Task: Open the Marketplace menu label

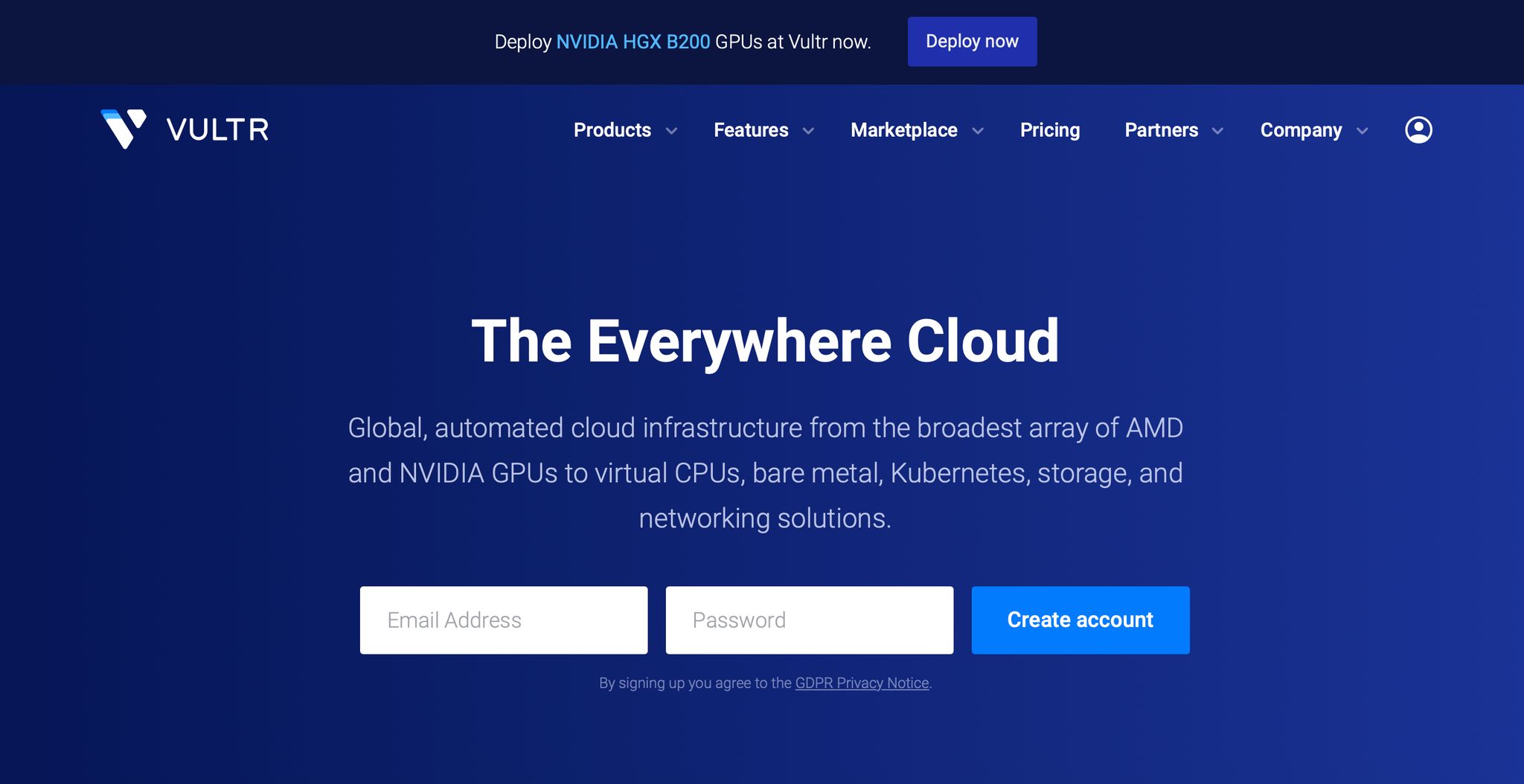Action: (x=903, y=130)
